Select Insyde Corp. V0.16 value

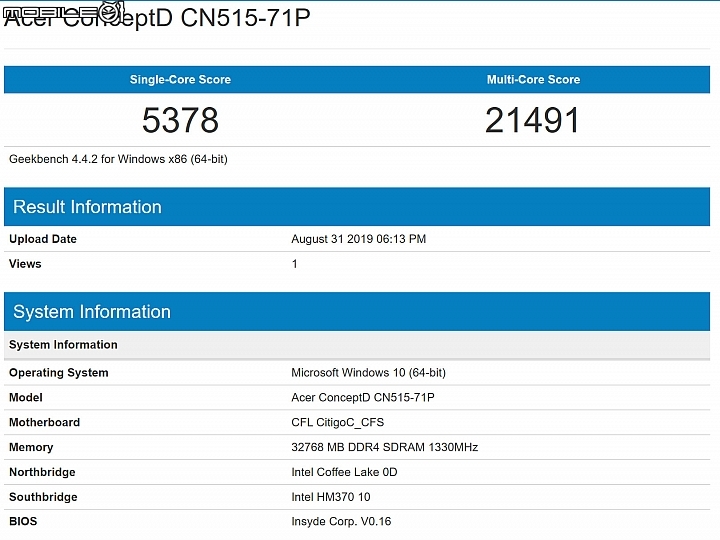point(341,521)
